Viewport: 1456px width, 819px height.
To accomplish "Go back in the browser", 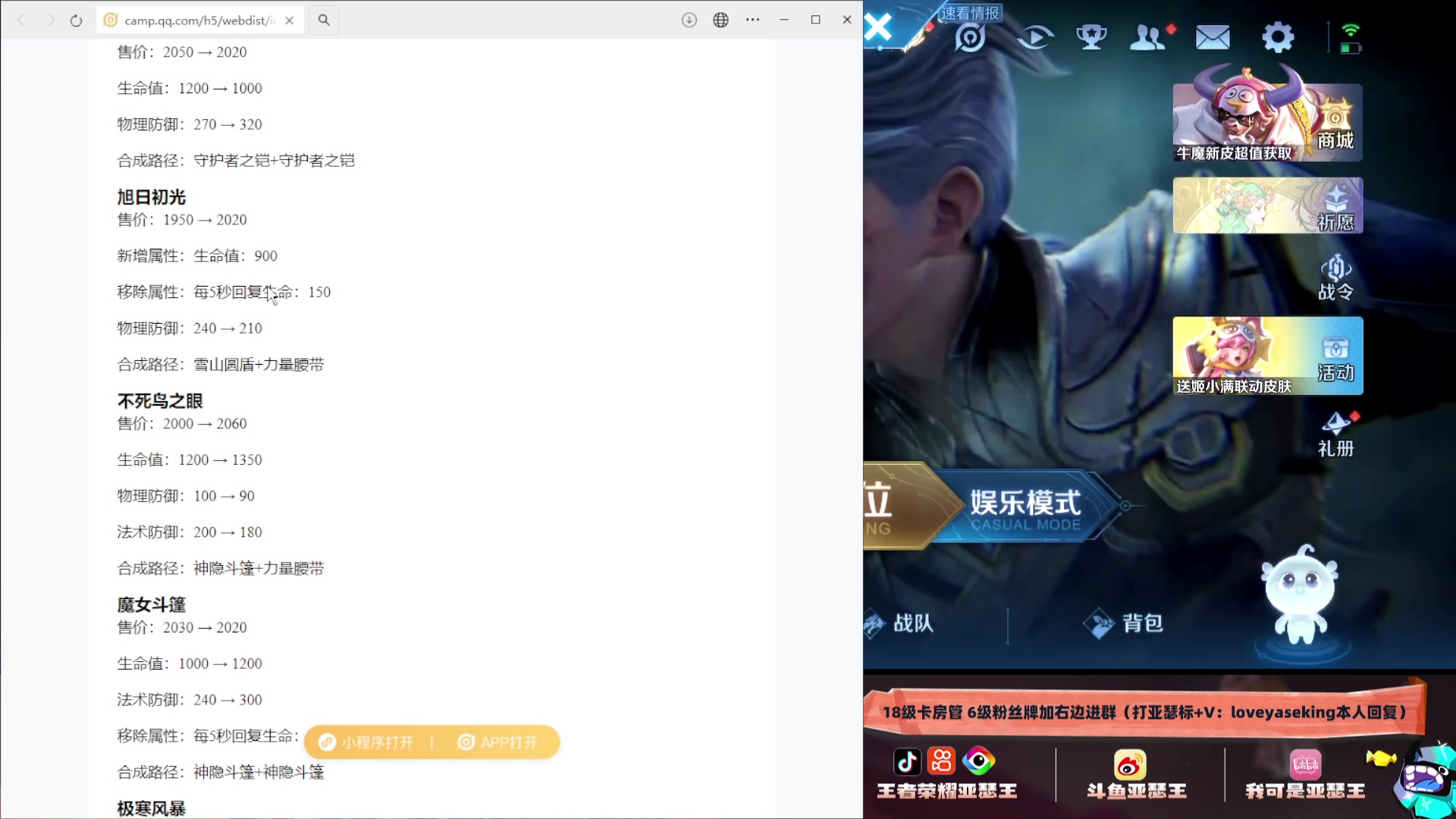I will (21, 20).
